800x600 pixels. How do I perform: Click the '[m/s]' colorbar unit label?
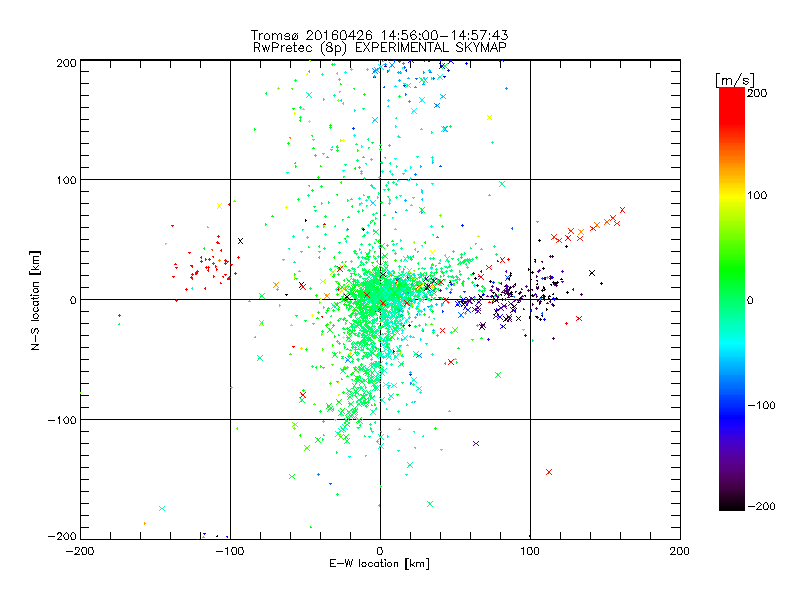735,80
